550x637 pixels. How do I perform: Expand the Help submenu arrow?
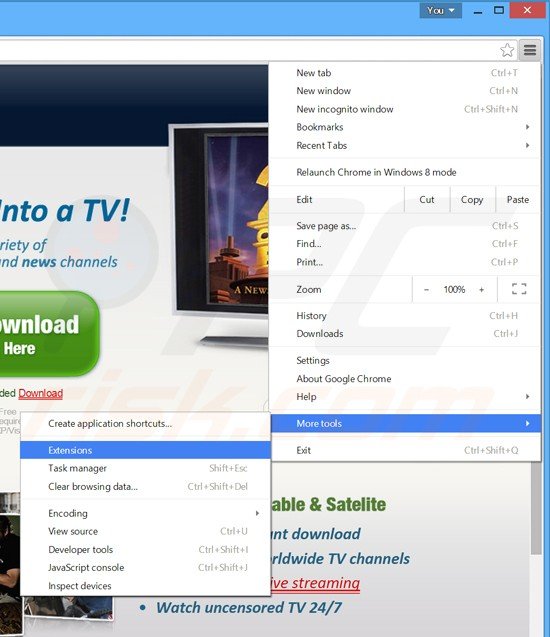click(x=527, y=396)
